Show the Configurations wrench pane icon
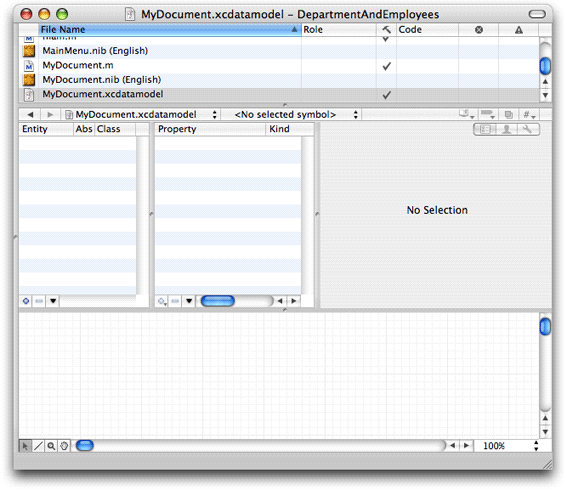567x493 pixels. click(528, 129)
